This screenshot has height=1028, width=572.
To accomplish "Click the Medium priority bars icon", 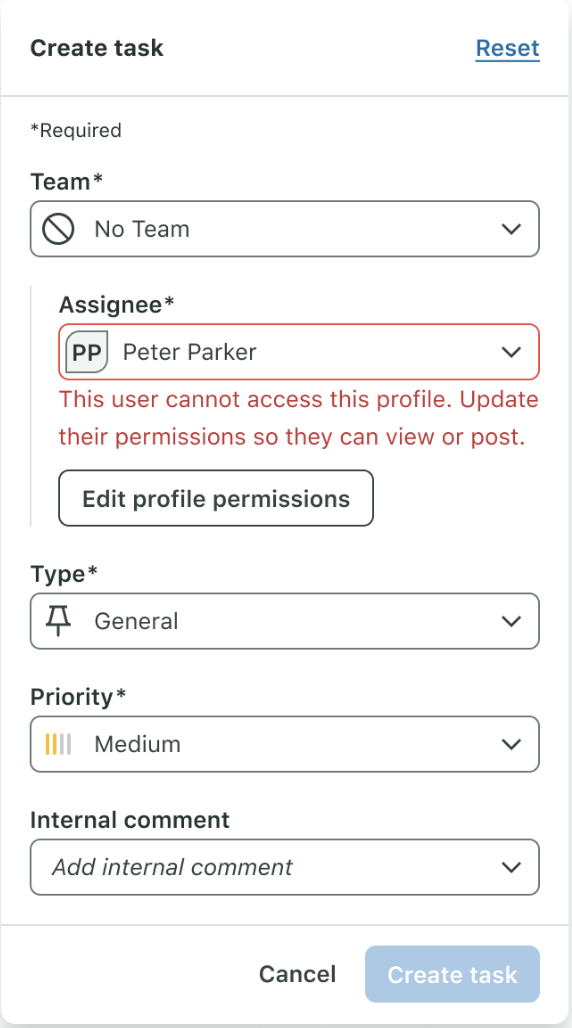I will [58, 744].
